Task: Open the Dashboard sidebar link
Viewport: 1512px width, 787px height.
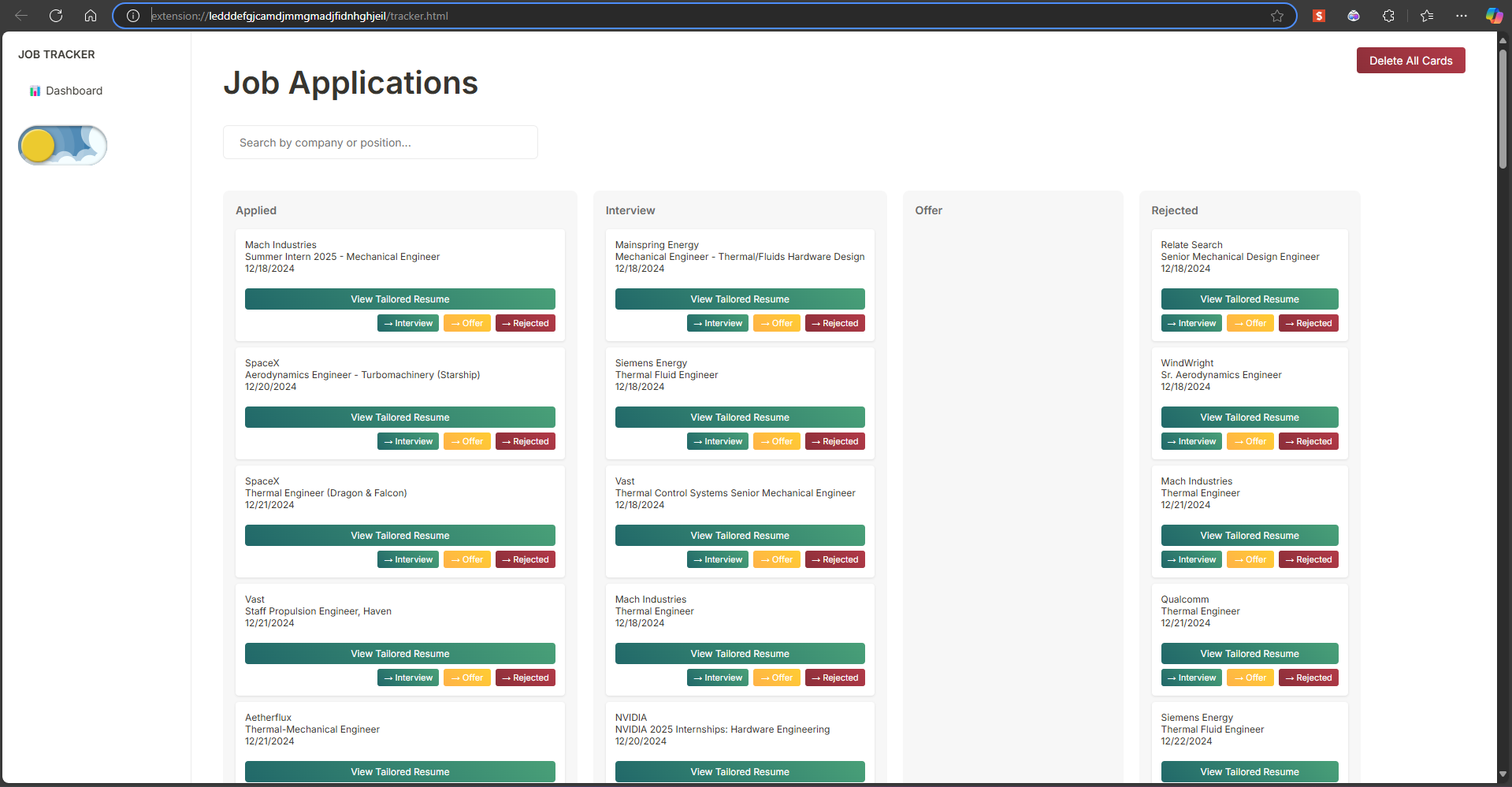Action: 66,91
